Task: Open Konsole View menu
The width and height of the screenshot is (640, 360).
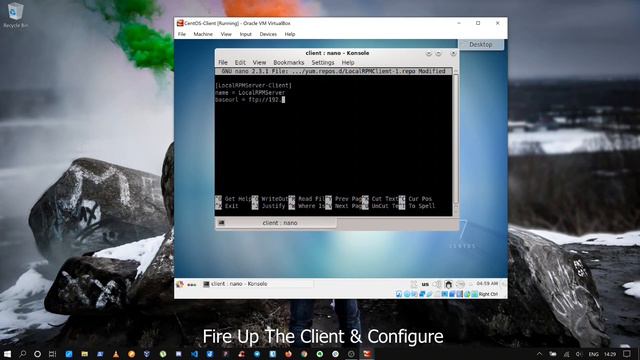Action: [259, 62]
